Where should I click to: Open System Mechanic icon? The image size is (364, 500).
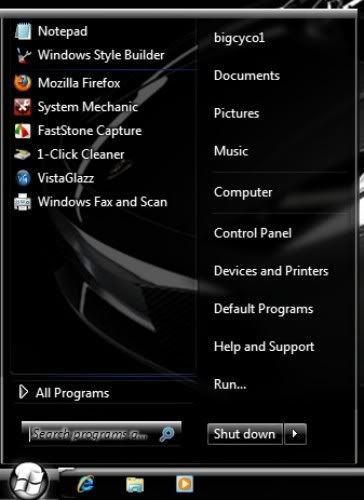23,107
